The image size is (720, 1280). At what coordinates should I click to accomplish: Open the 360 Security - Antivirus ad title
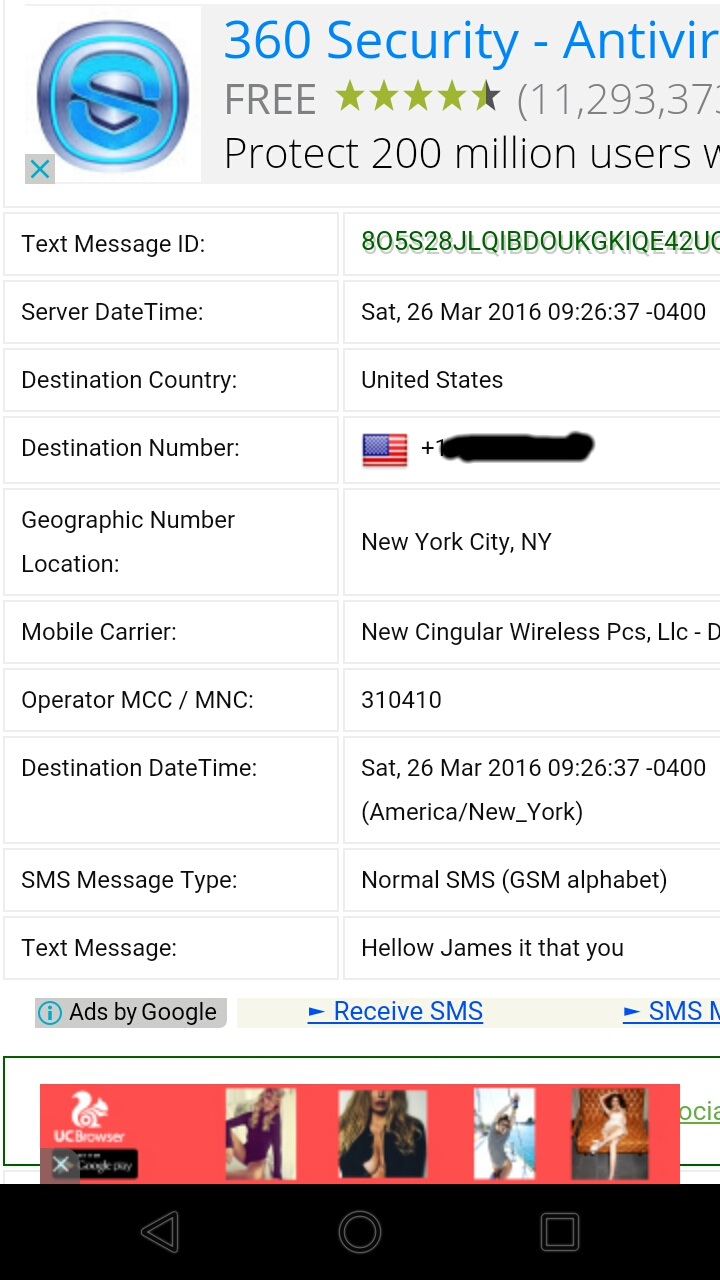pyautogui.click(x=460, y=41)
